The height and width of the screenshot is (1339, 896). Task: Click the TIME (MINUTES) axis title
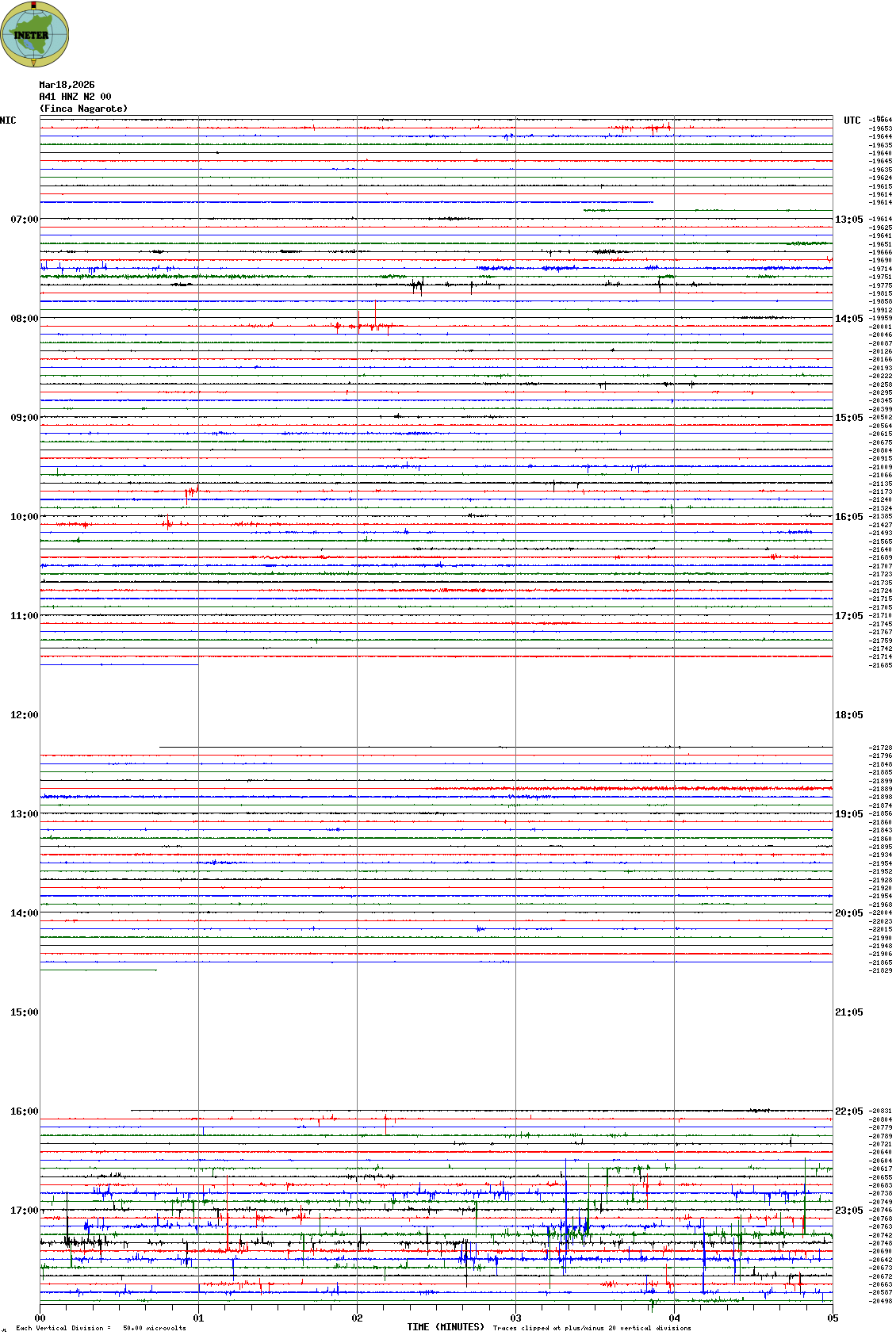pyautogui.click(x=446, y=1327)
